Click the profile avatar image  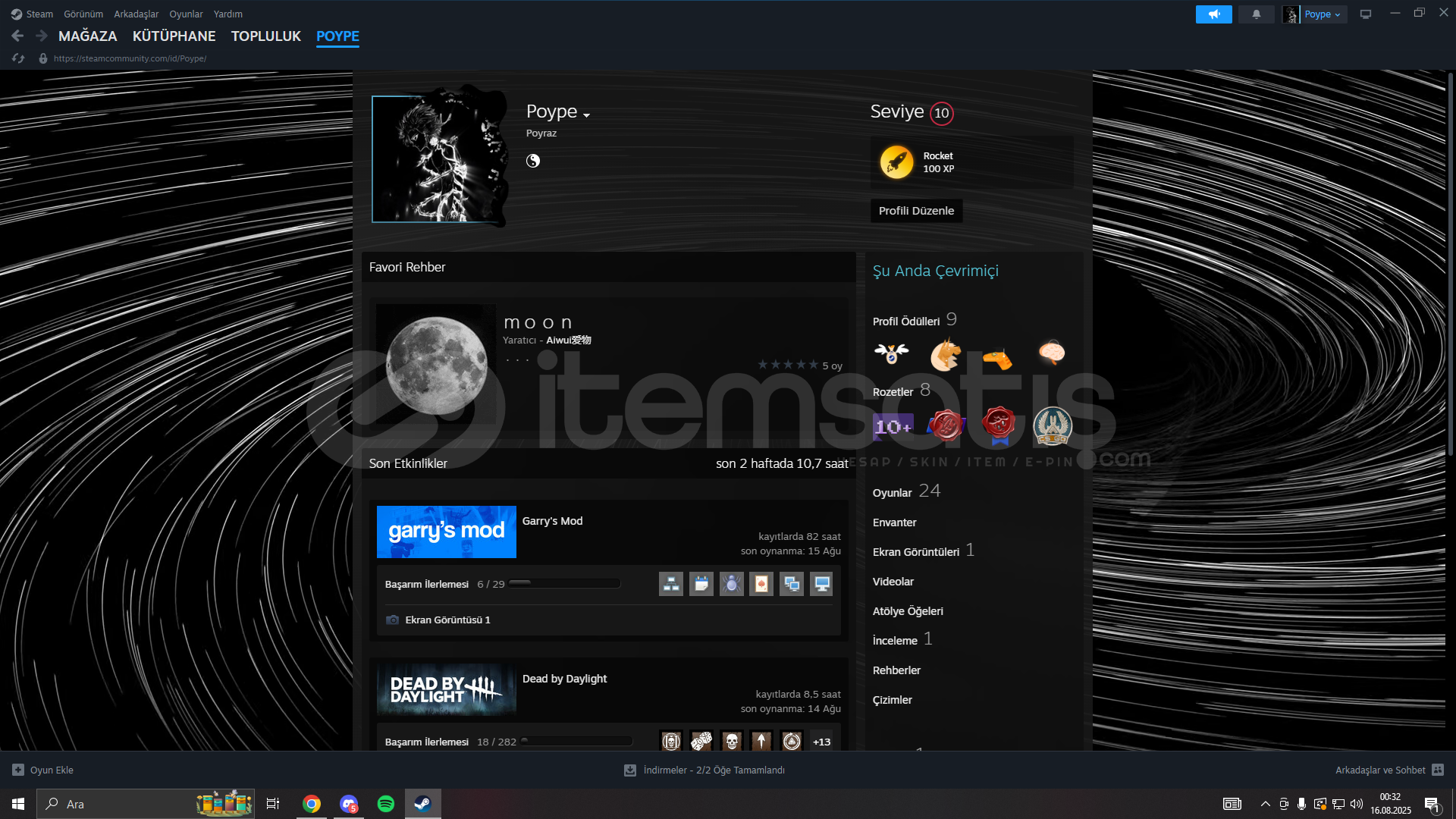click(434, 159)
